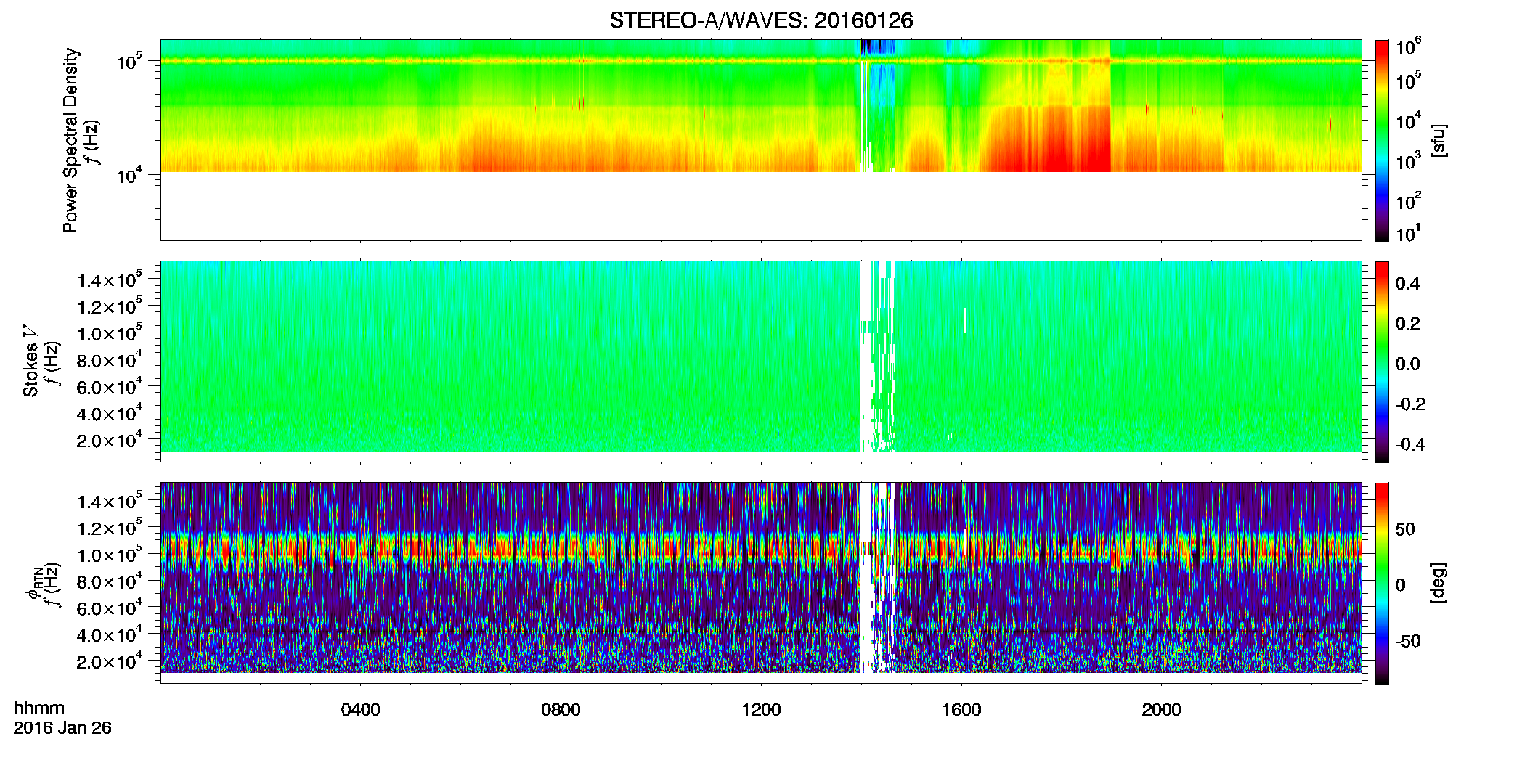The image size is (1522, 784).
Task: Click the hhmm axis units label
Action: coord(39,708)
